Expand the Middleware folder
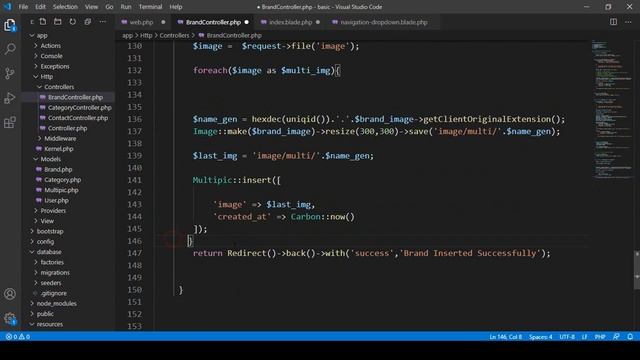Viewport: 640px width, 360px height. (x=60, y=138)
